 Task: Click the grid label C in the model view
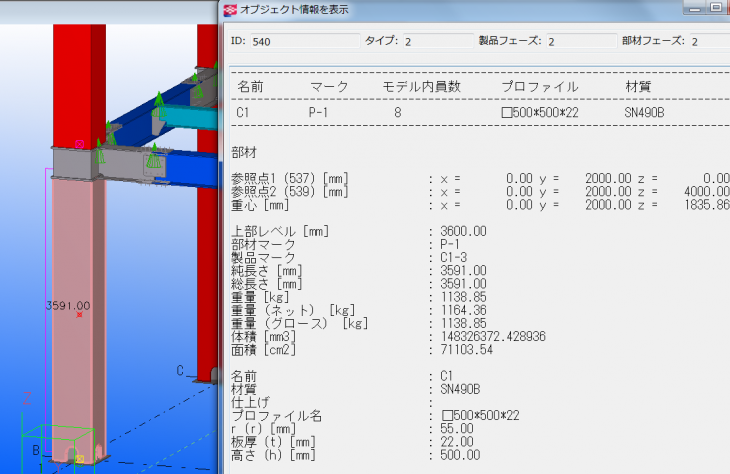point(180,371)
